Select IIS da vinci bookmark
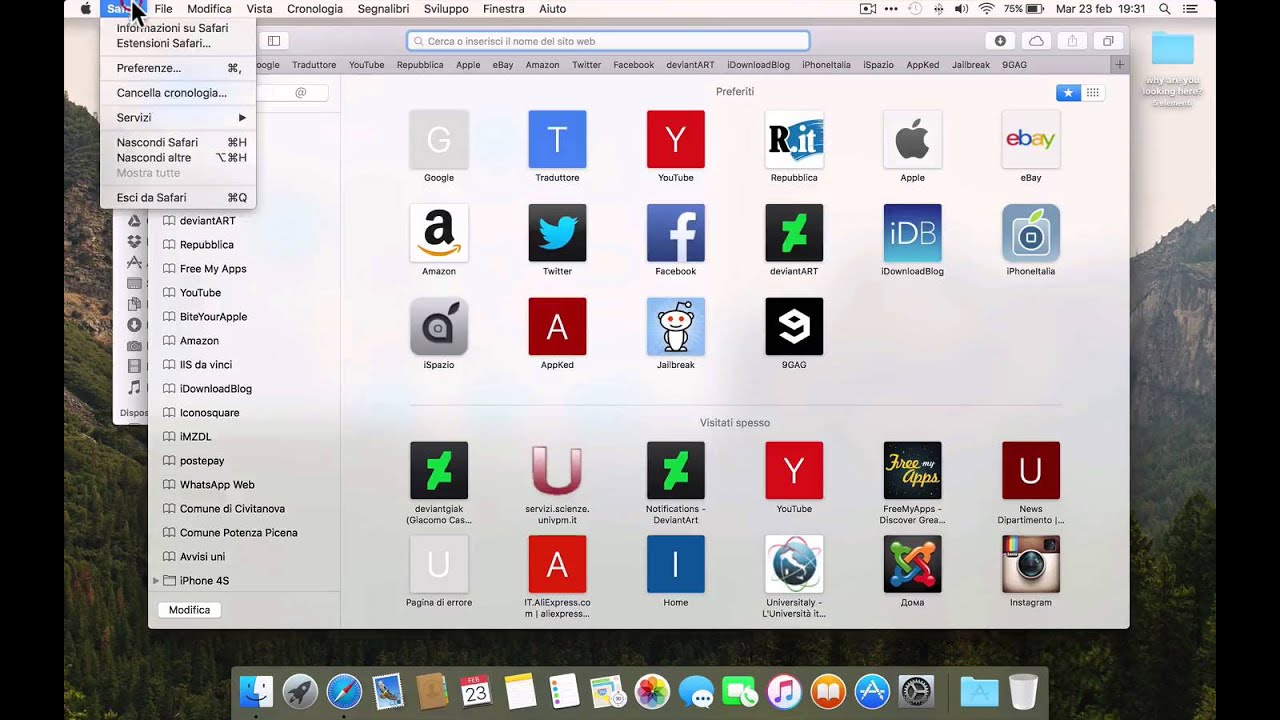The height and width of the screenshot is (720, 1280). coord(205,365)
